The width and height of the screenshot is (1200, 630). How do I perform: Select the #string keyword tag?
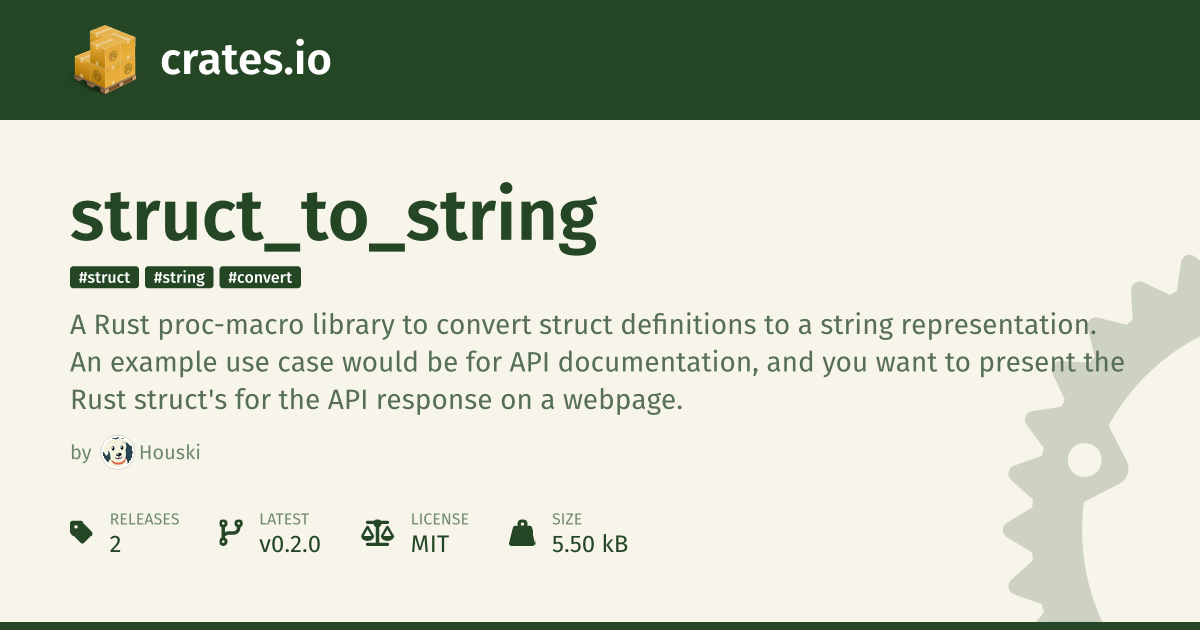tap(179, 277)
